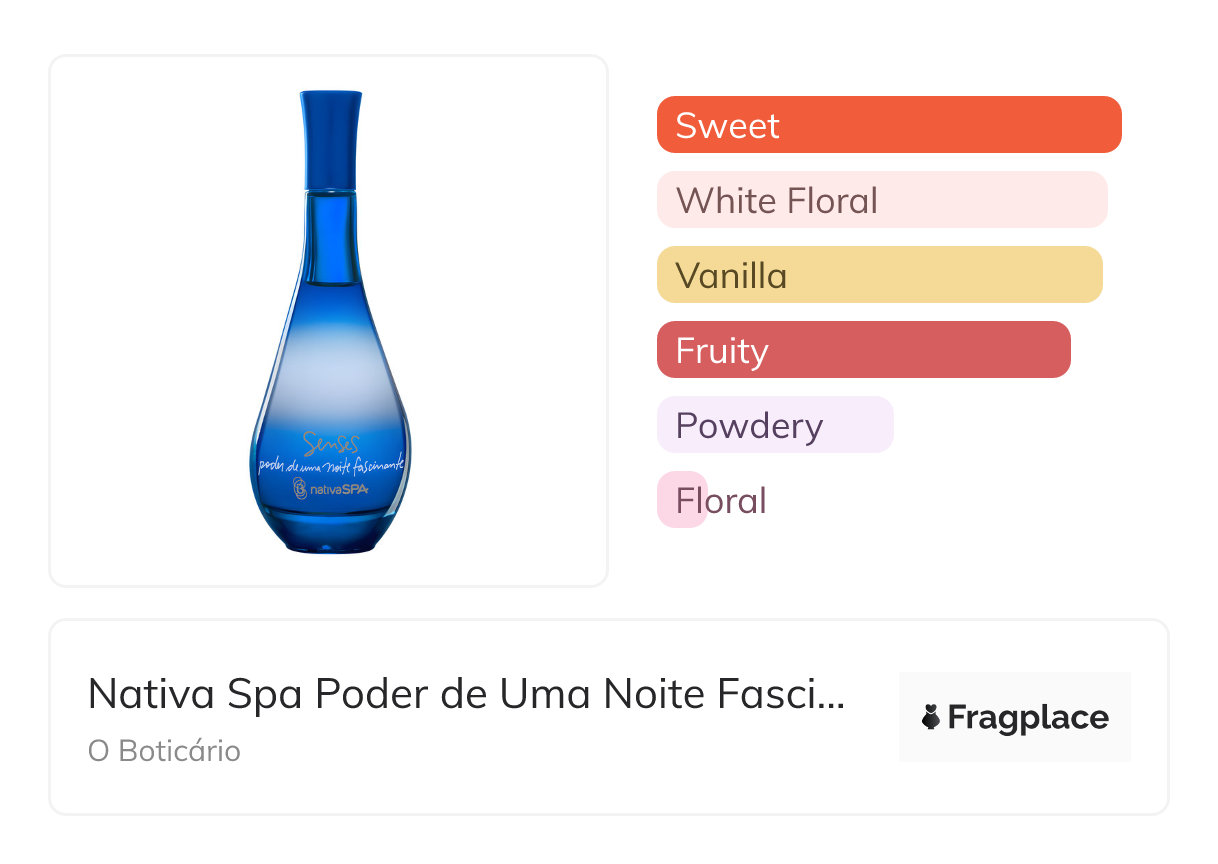Select the Powdery accord bar
Screen dimensions: 1218x864
[775, 425]
